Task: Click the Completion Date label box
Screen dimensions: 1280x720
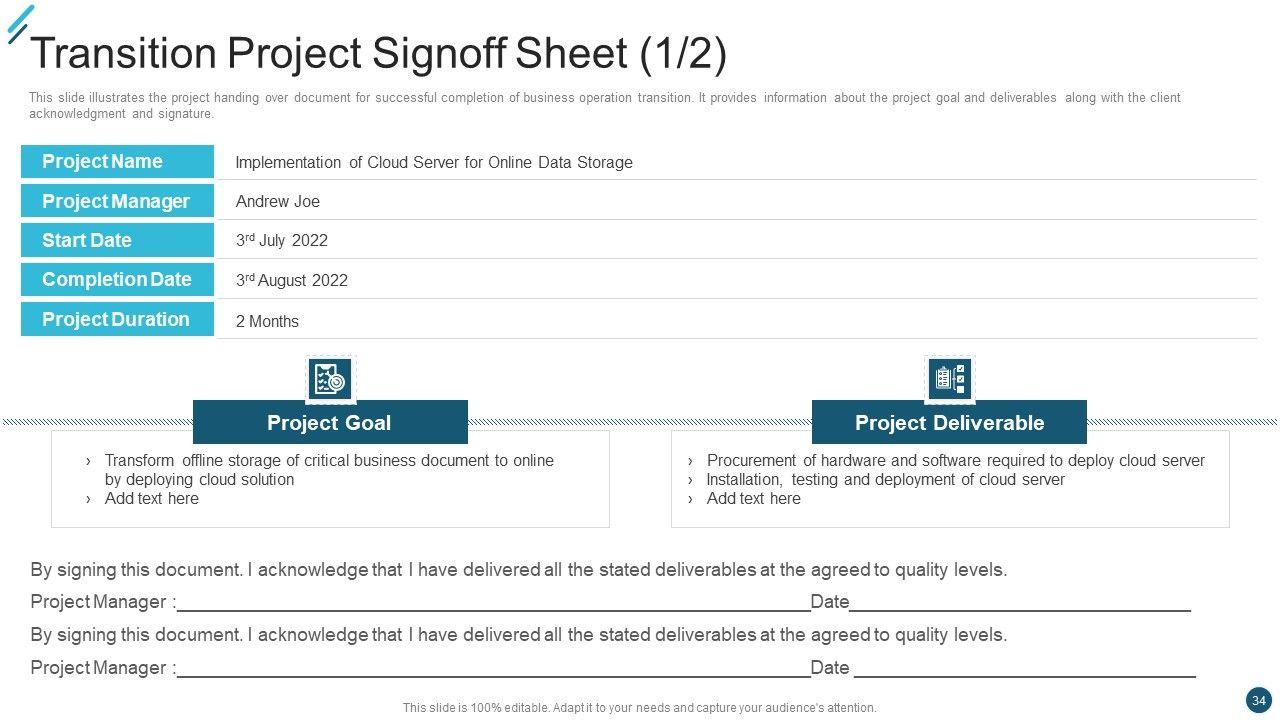Action: (x=117, y=280)
